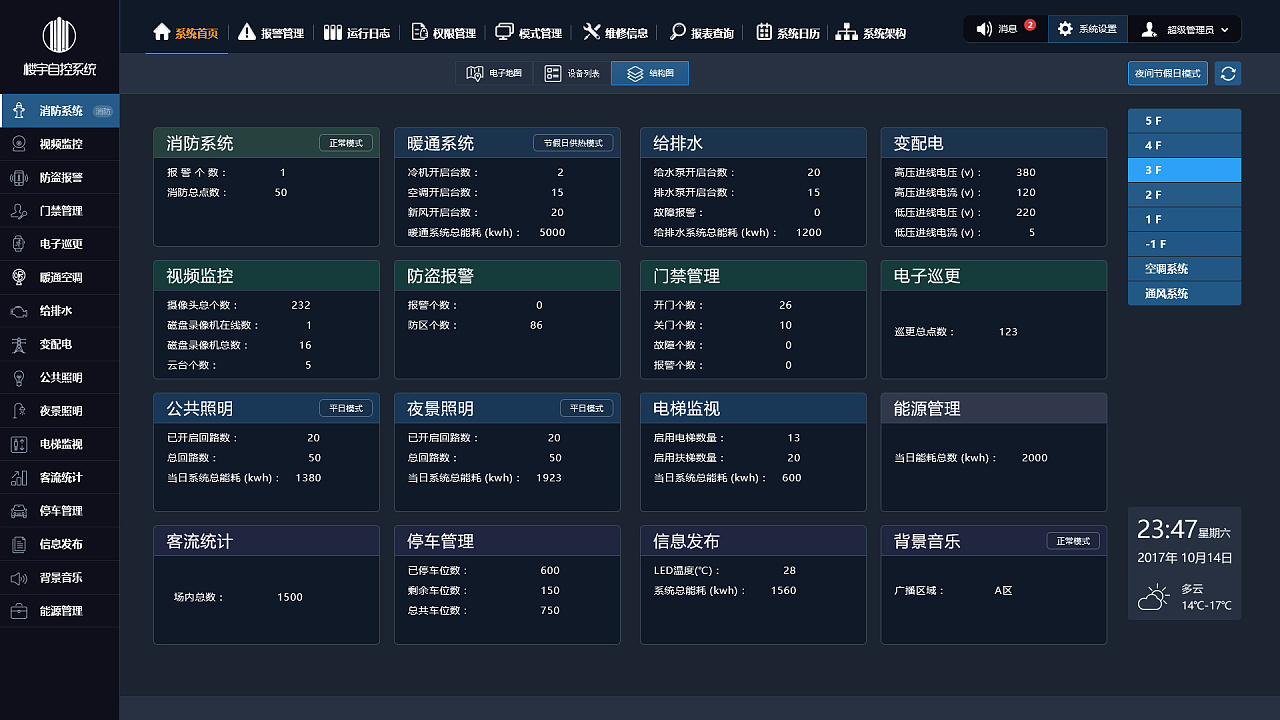Open 系统设置 system settings
Viewport: 1280px width, 720px height.
pos(1087,28)
